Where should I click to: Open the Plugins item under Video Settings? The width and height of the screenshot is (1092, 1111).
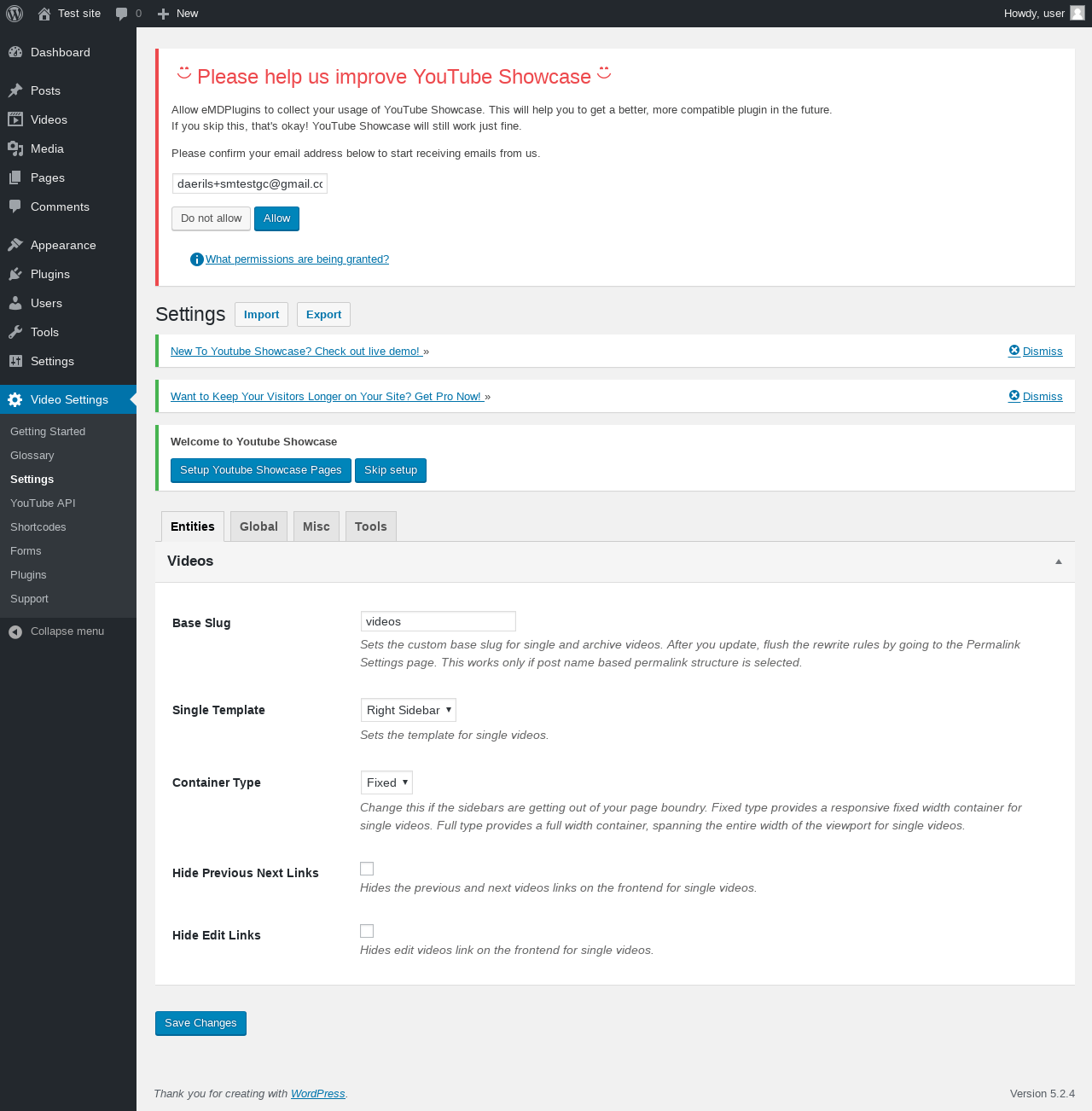[x=28, y=575]
